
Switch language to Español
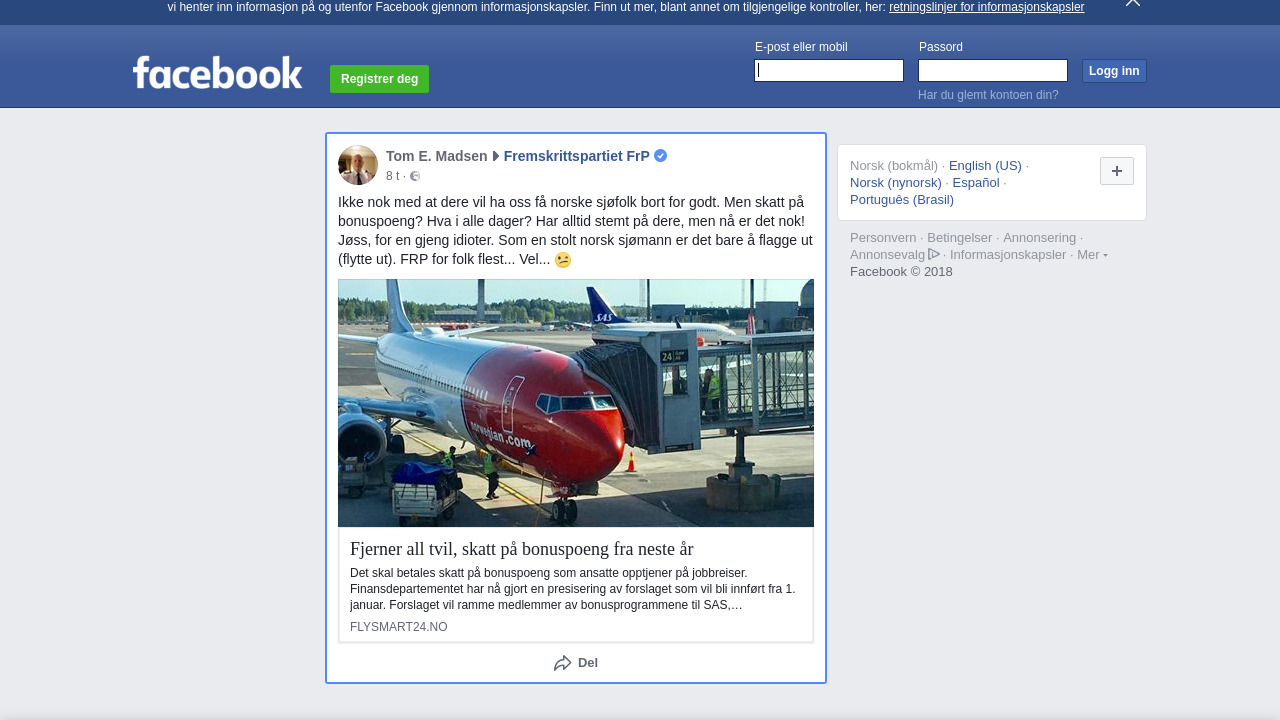[976, 182]
